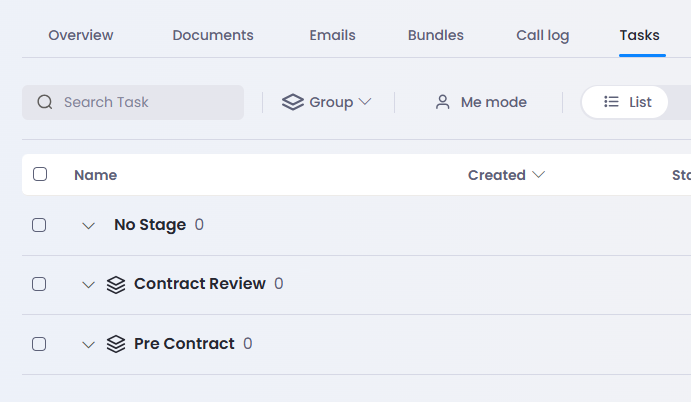Click the search magnifier icon
Screen dimensions: 691x402
(45, 102)
